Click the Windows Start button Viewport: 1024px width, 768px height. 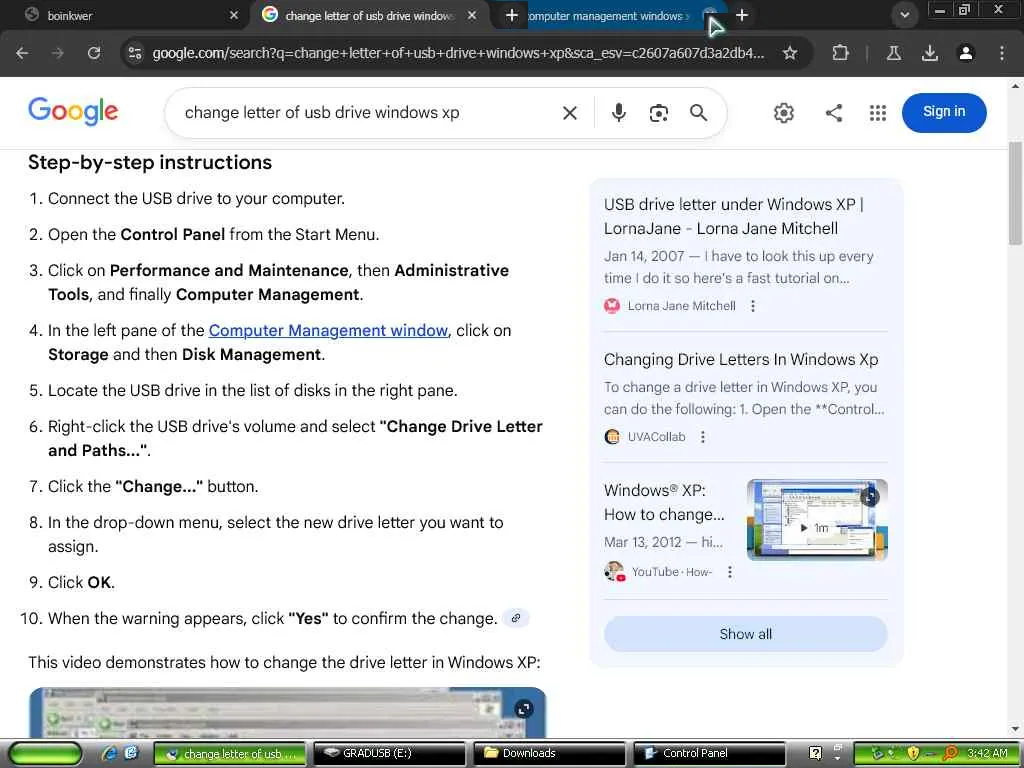[x=45, y=754]
